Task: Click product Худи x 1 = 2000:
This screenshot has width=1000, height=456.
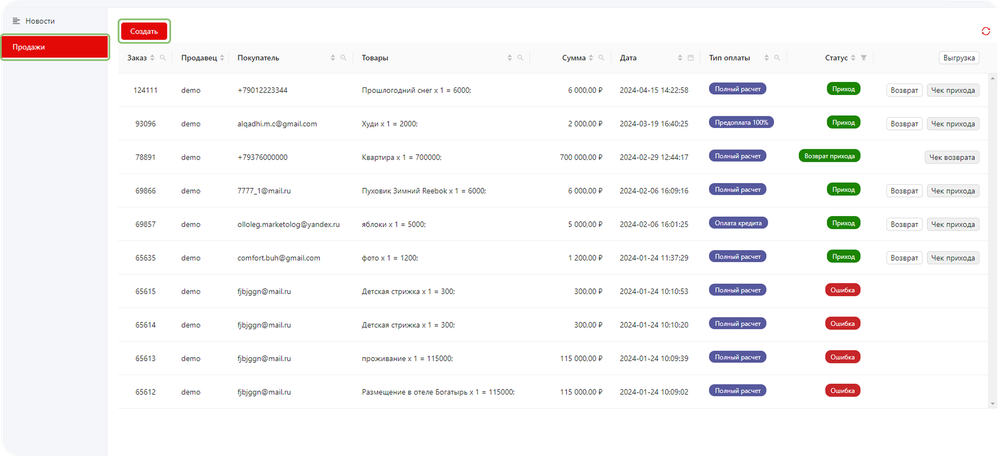Action: [390, 124]
